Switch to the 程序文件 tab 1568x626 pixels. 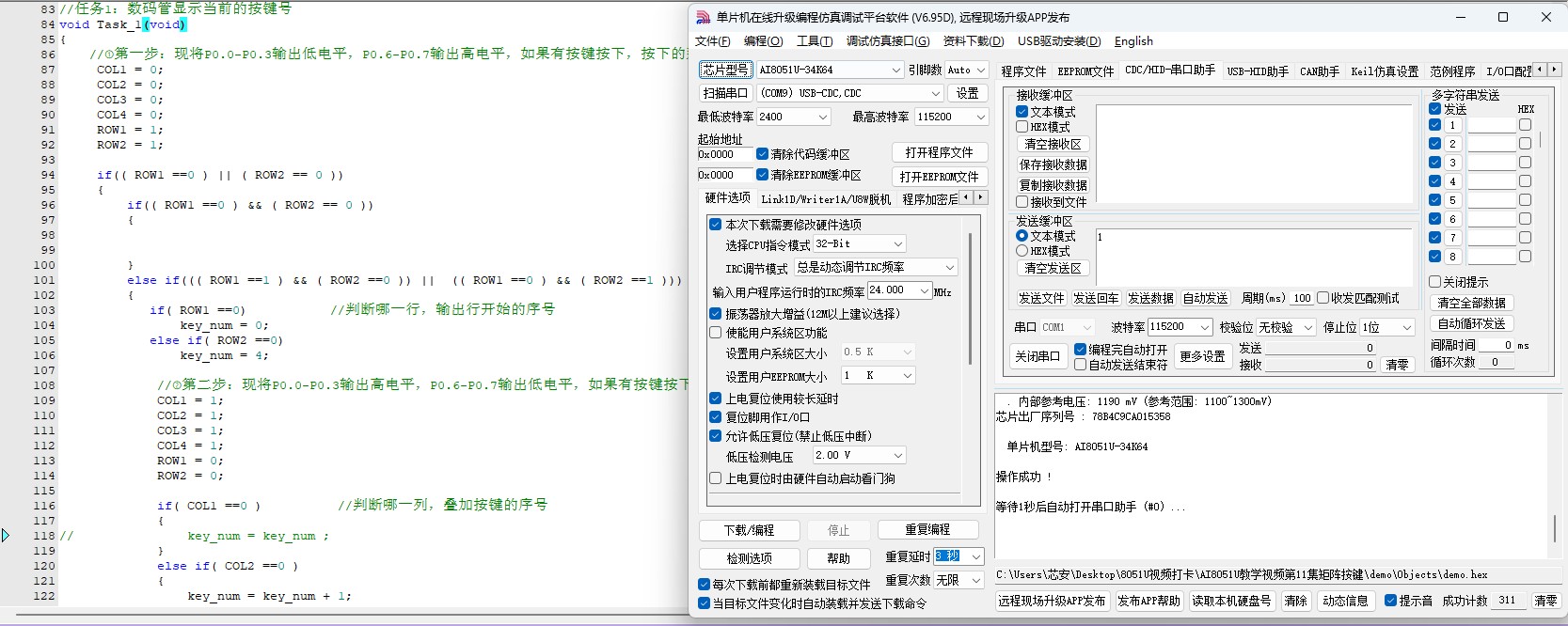(1023, 71)
